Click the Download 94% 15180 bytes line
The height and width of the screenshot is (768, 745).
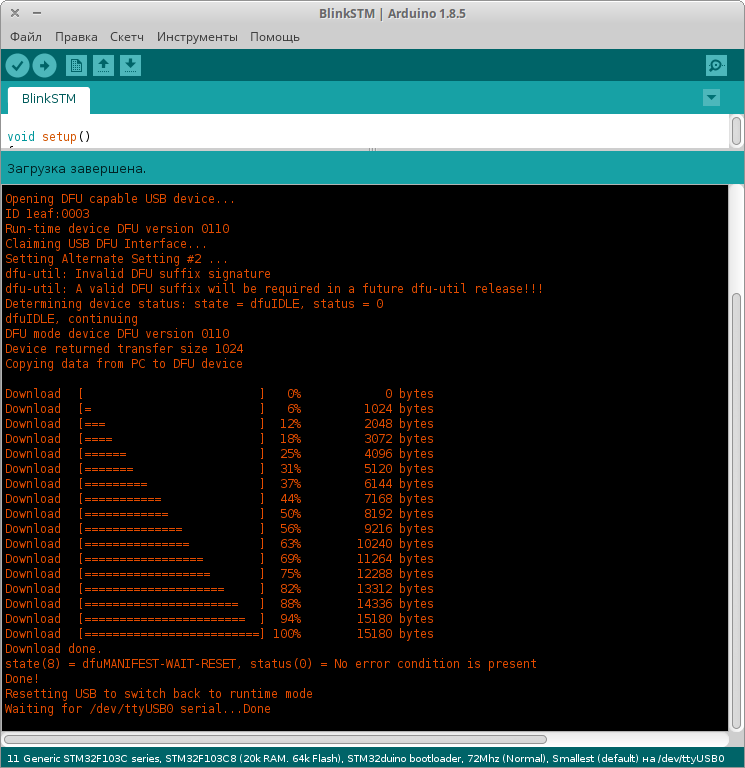(x=219, y=619)
